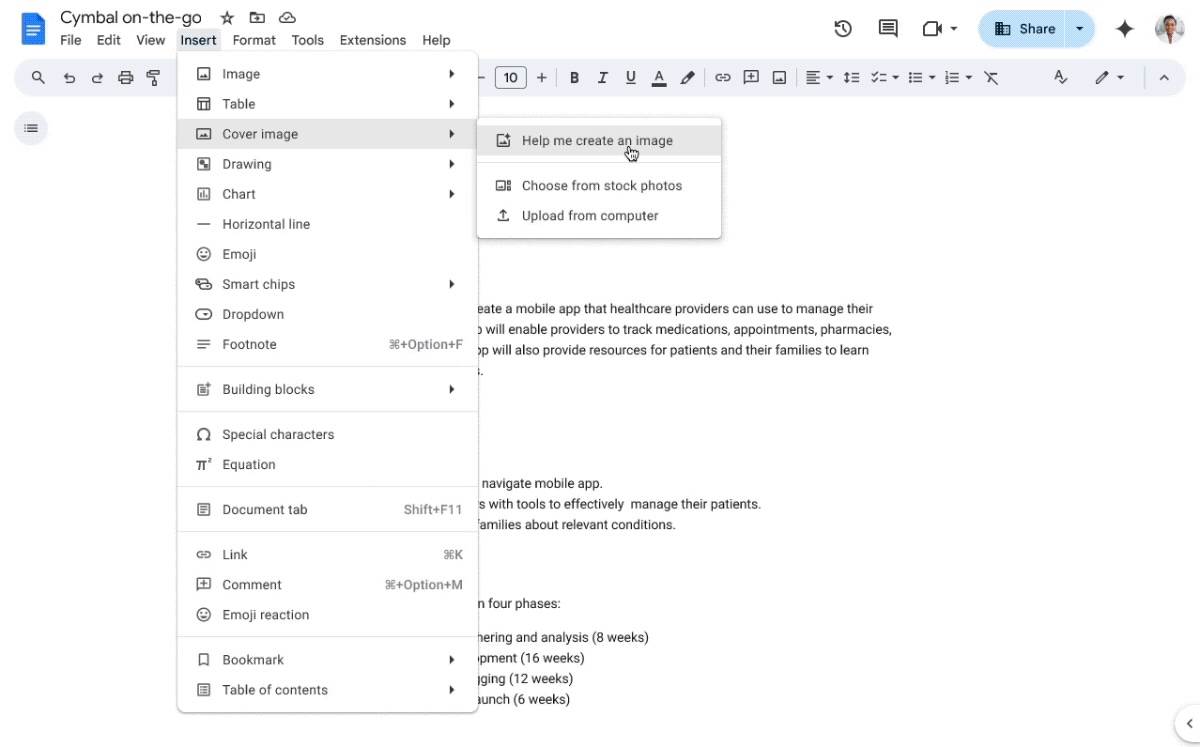Apply underline formatting
1200x747 pixels.
point(630,77)
